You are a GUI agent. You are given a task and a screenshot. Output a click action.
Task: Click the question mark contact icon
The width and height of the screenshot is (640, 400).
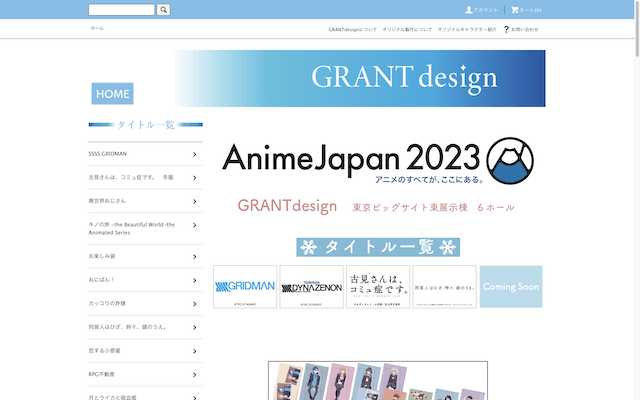point(506,29)
